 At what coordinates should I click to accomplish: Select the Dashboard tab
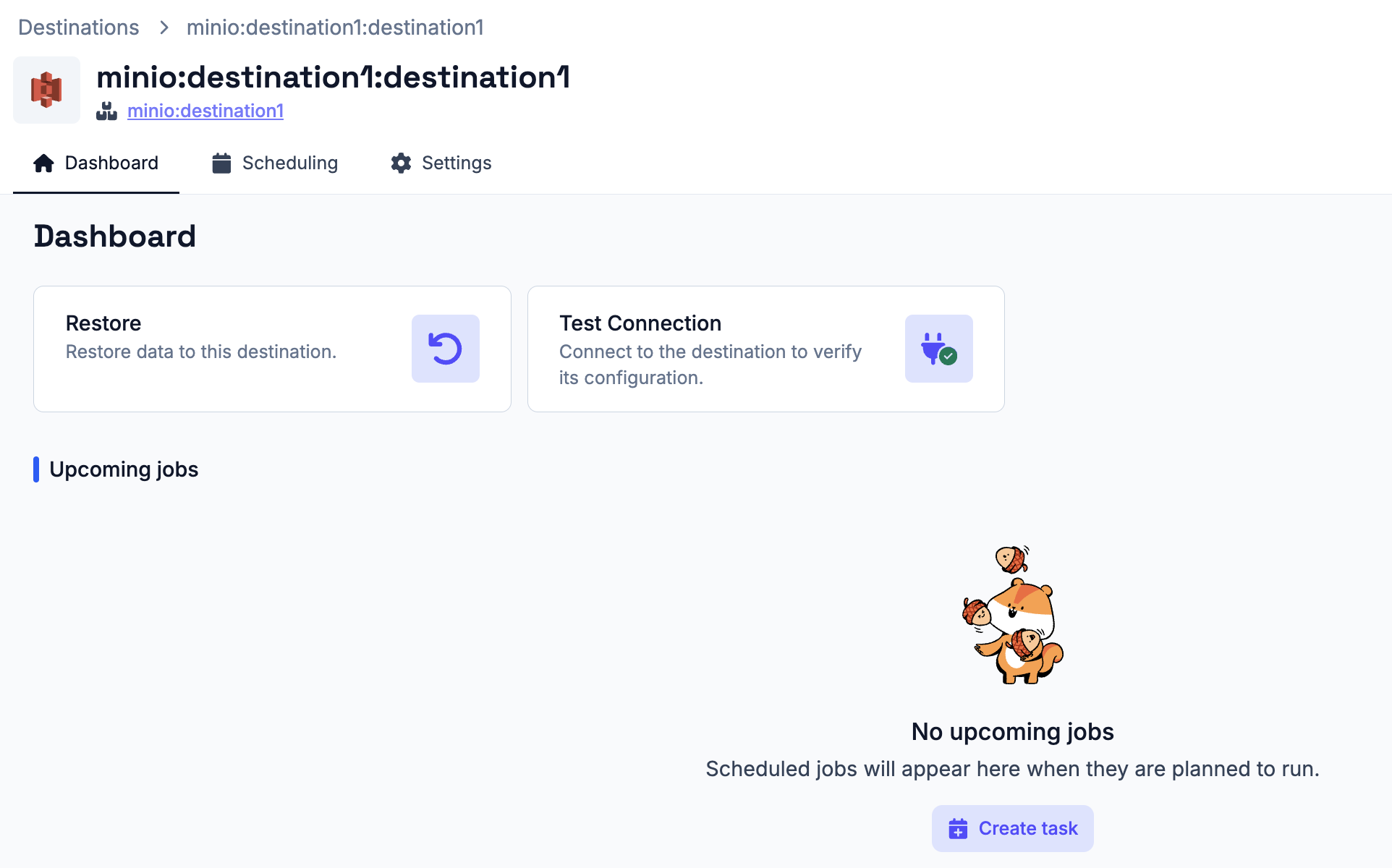click(96, 163)
